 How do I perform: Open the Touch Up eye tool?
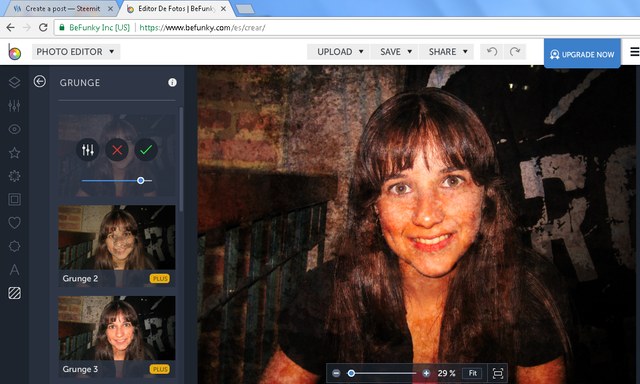[x=14, y=129]
